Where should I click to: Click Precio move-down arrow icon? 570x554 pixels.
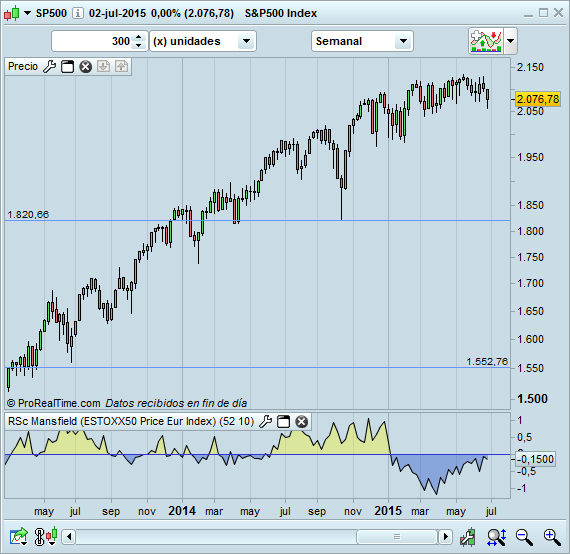click(x=104, y=67)
